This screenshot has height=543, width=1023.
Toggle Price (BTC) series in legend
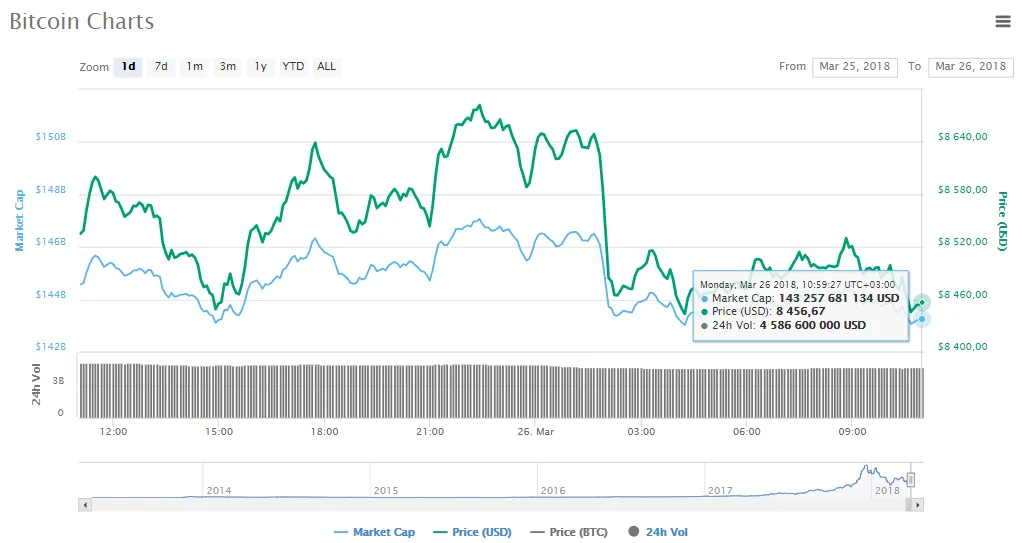click(x=568, y=532)
